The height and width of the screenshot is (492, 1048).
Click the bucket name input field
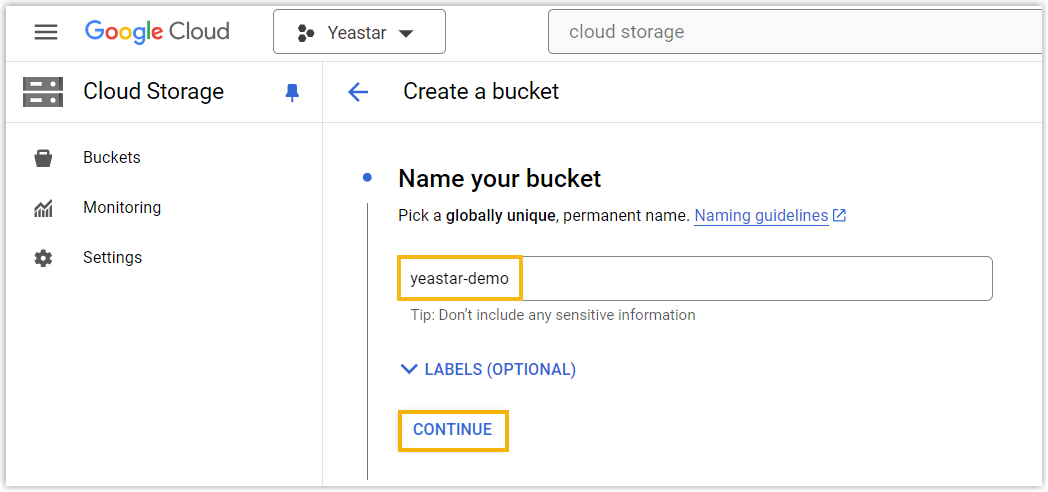(695, 279)
